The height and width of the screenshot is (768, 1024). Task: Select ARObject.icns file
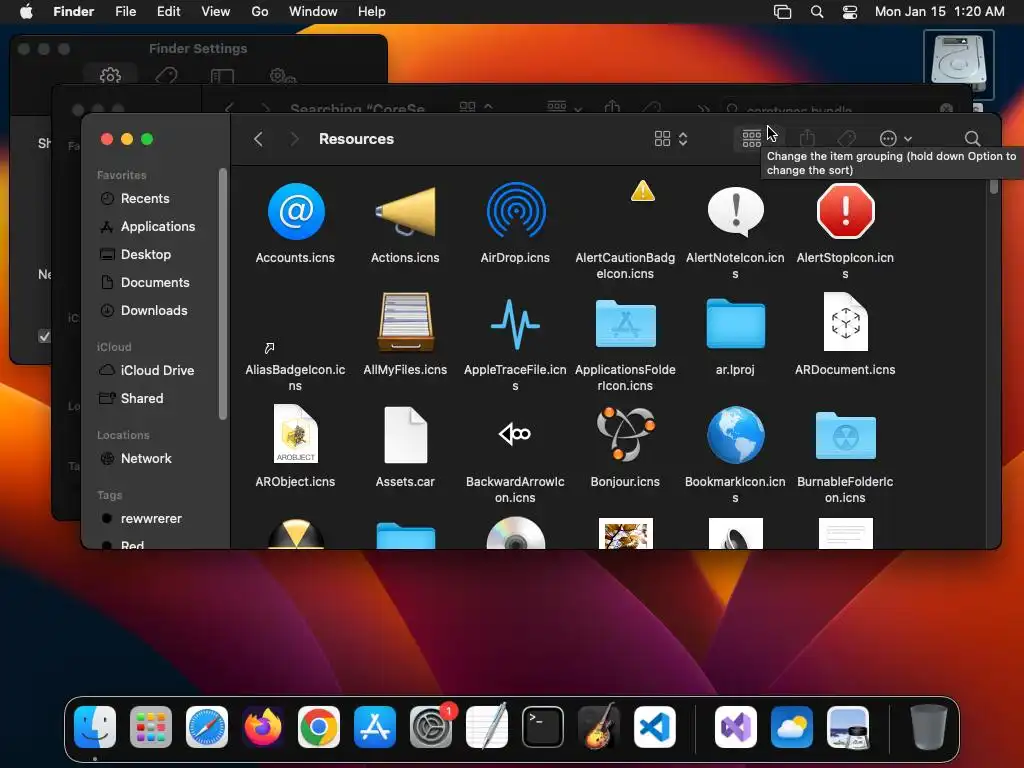296,434
